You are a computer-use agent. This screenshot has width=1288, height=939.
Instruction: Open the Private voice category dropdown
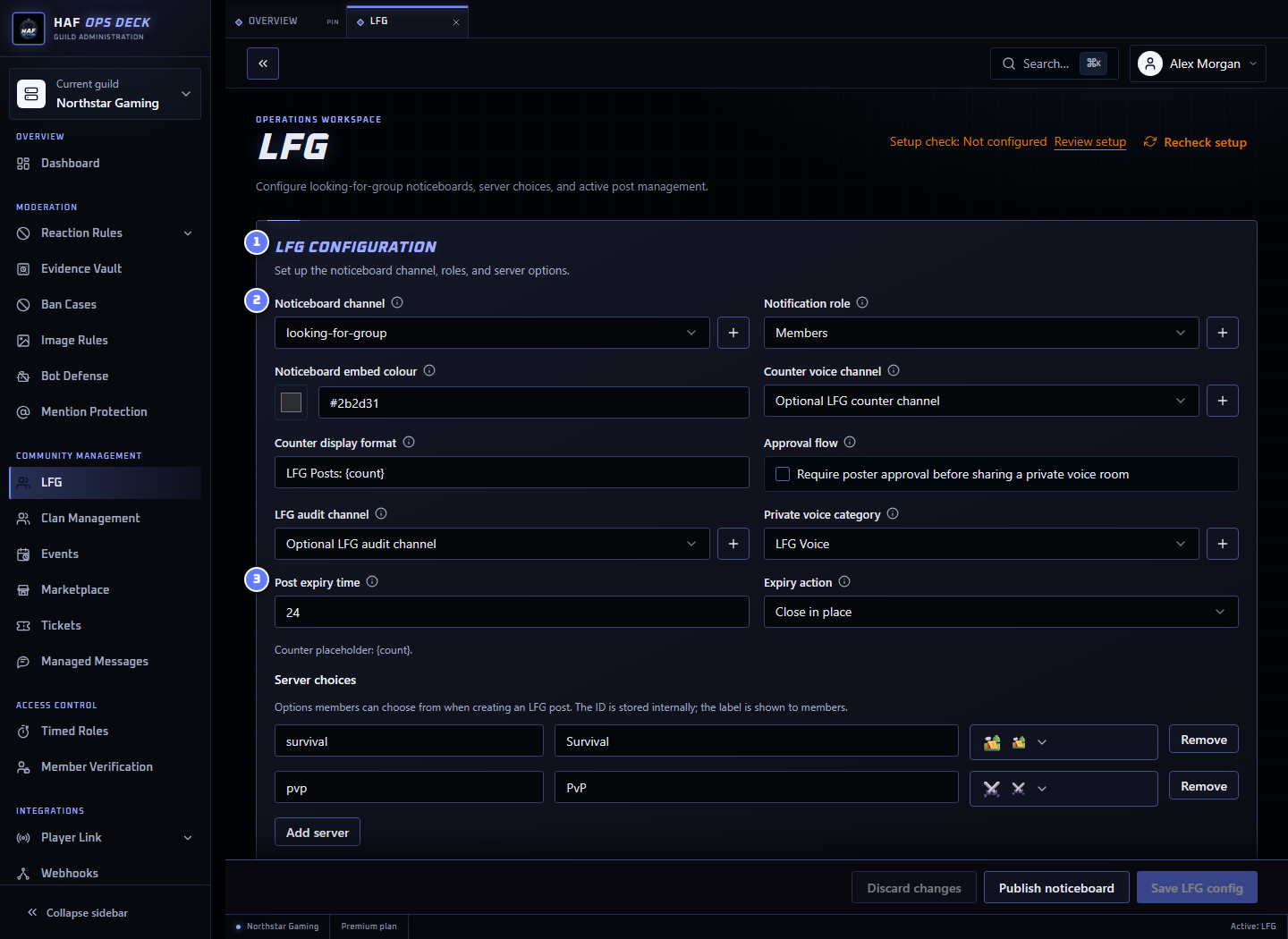(981, 544)
